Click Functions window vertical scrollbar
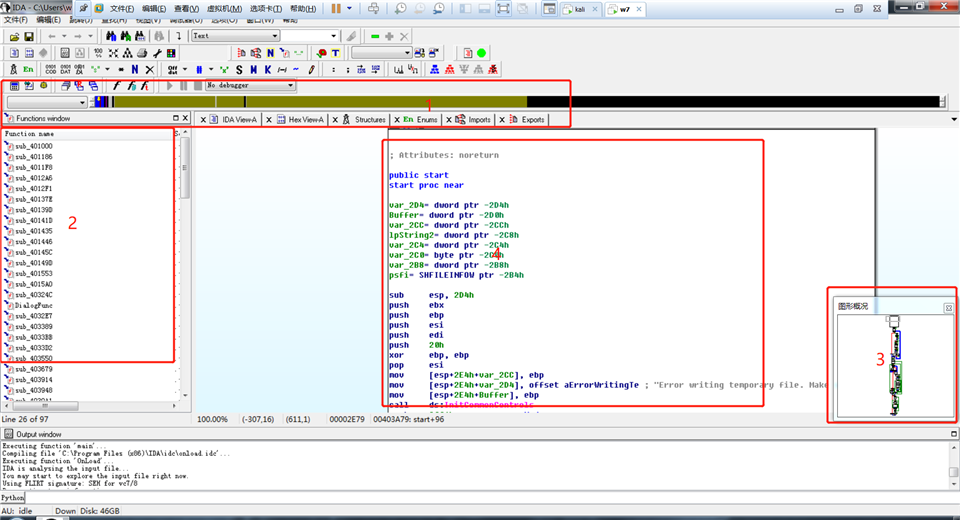 (x=185, y=265)
